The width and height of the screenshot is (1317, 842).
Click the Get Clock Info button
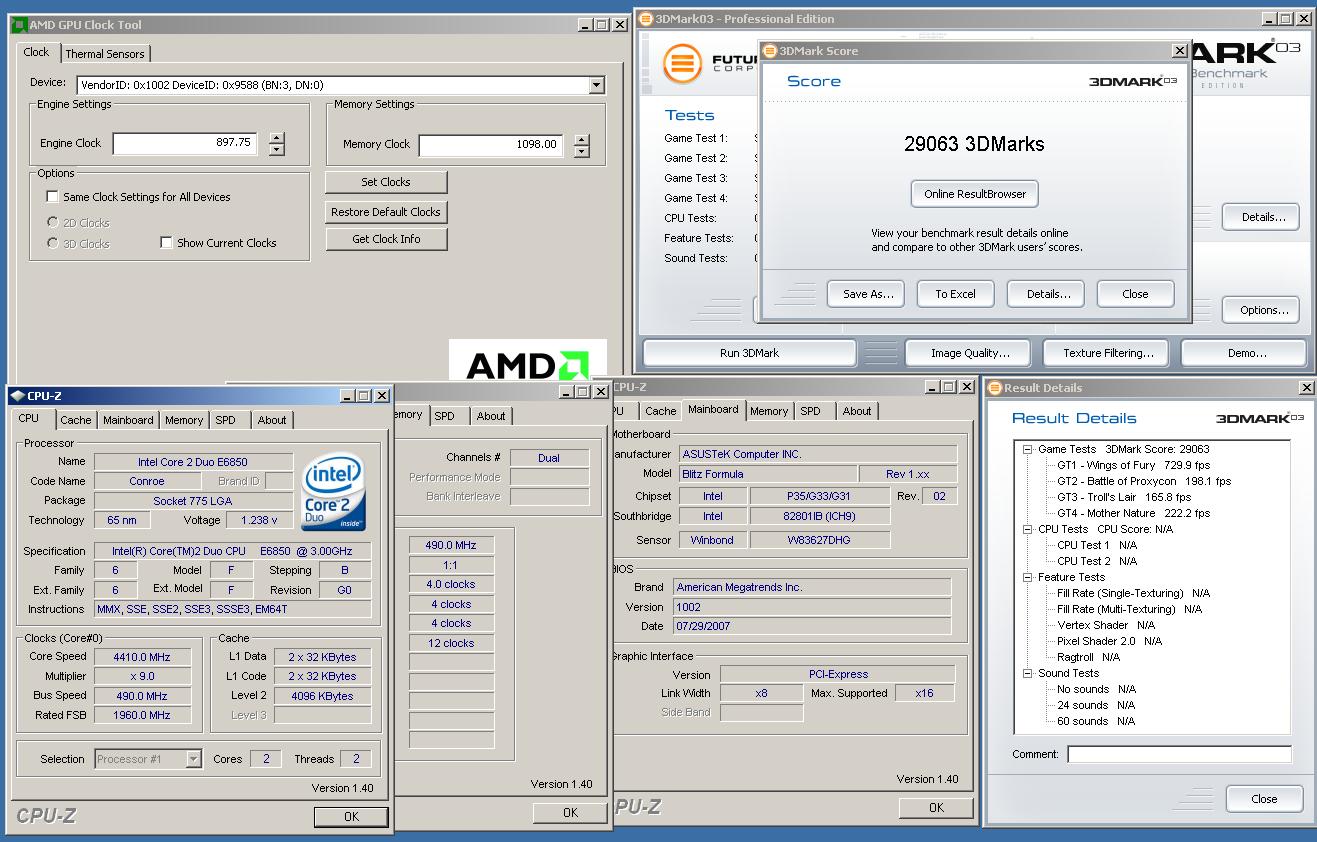[386, 239]
